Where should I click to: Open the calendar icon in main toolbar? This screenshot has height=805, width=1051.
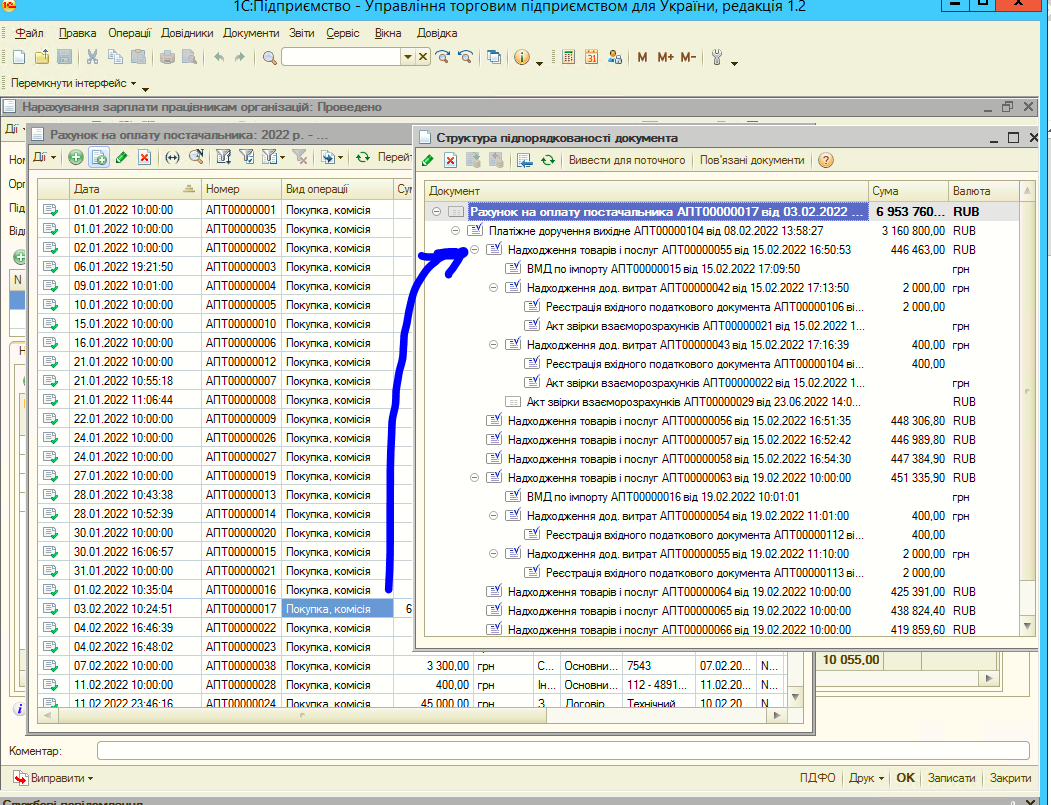pos(591,58)
